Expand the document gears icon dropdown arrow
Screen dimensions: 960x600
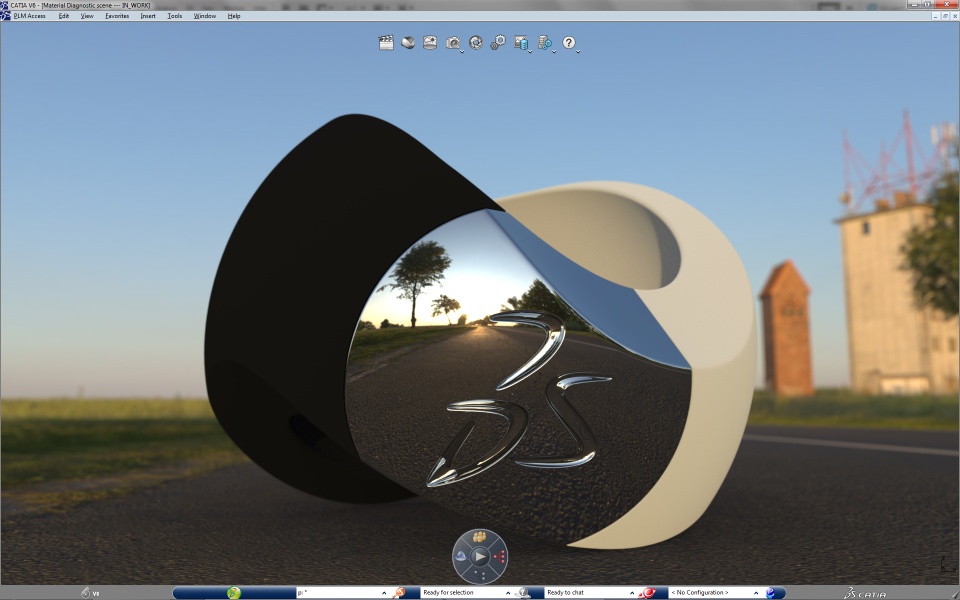tap(554, 51)
